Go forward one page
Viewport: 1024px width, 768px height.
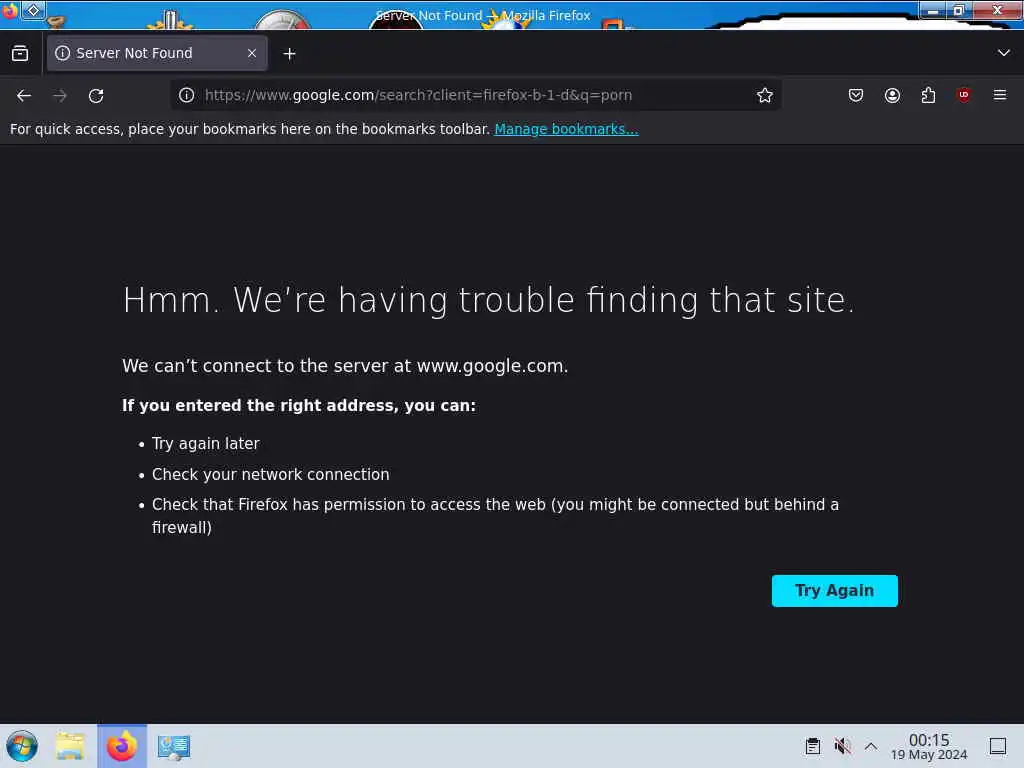(x=60, y=96)
